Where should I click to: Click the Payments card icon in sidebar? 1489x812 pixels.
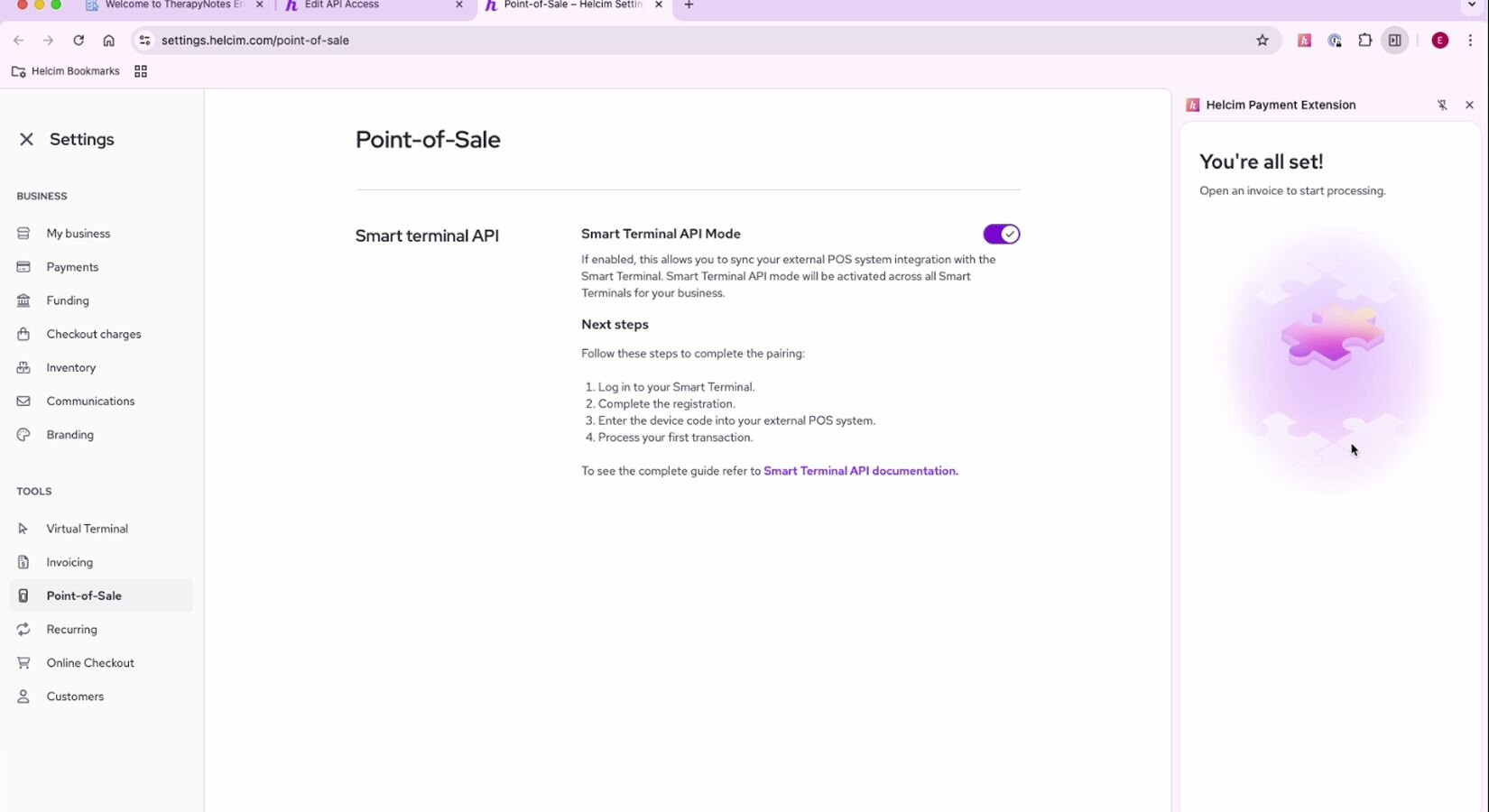coord(23,267)
